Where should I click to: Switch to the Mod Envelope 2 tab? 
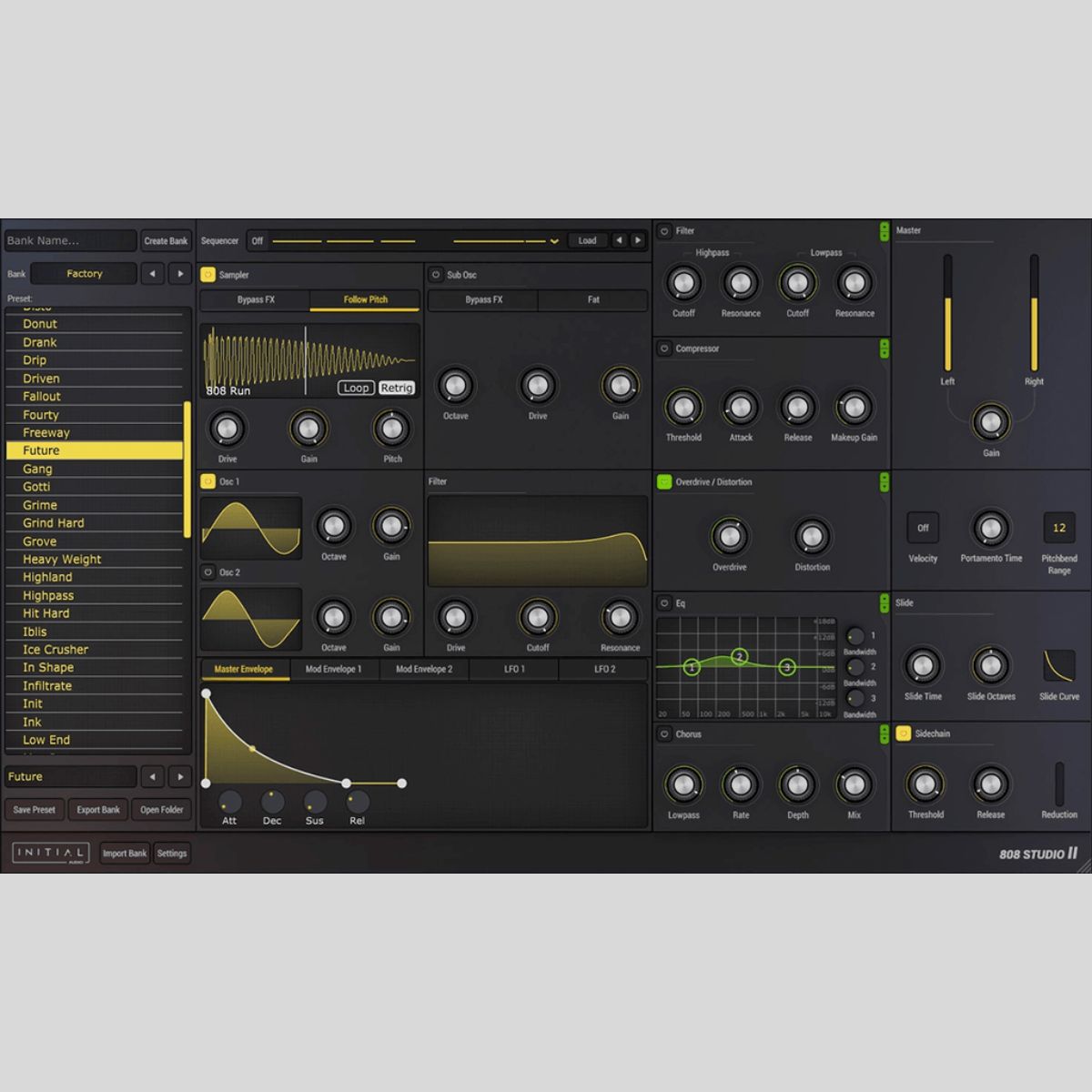point(423,670)
